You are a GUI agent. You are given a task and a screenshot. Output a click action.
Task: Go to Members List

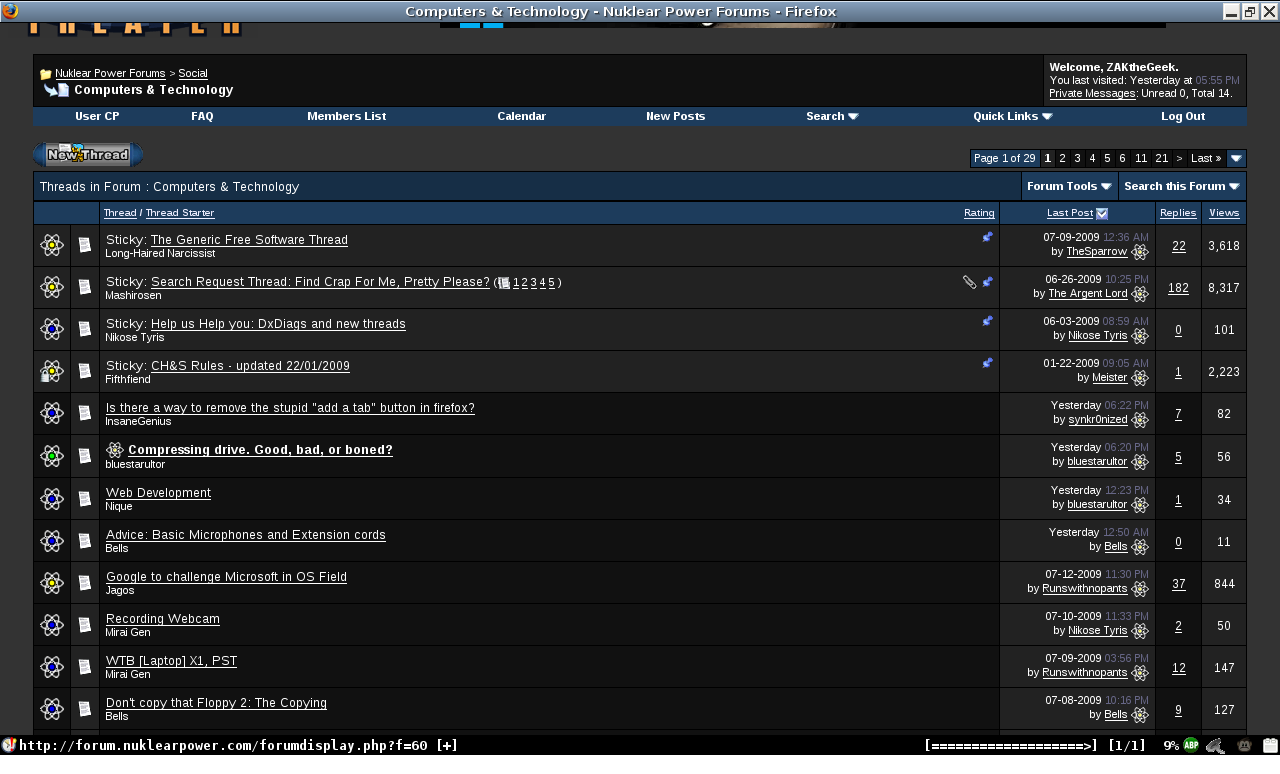click(x=346, y=116)
